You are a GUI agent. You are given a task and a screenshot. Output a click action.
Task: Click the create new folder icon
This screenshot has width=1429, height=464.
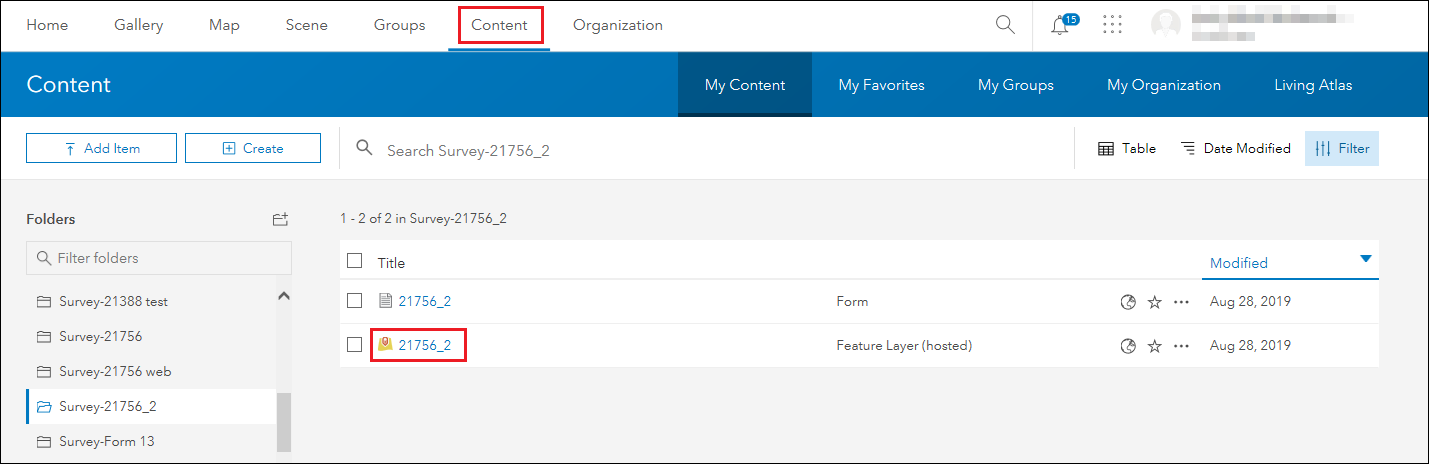280,219
